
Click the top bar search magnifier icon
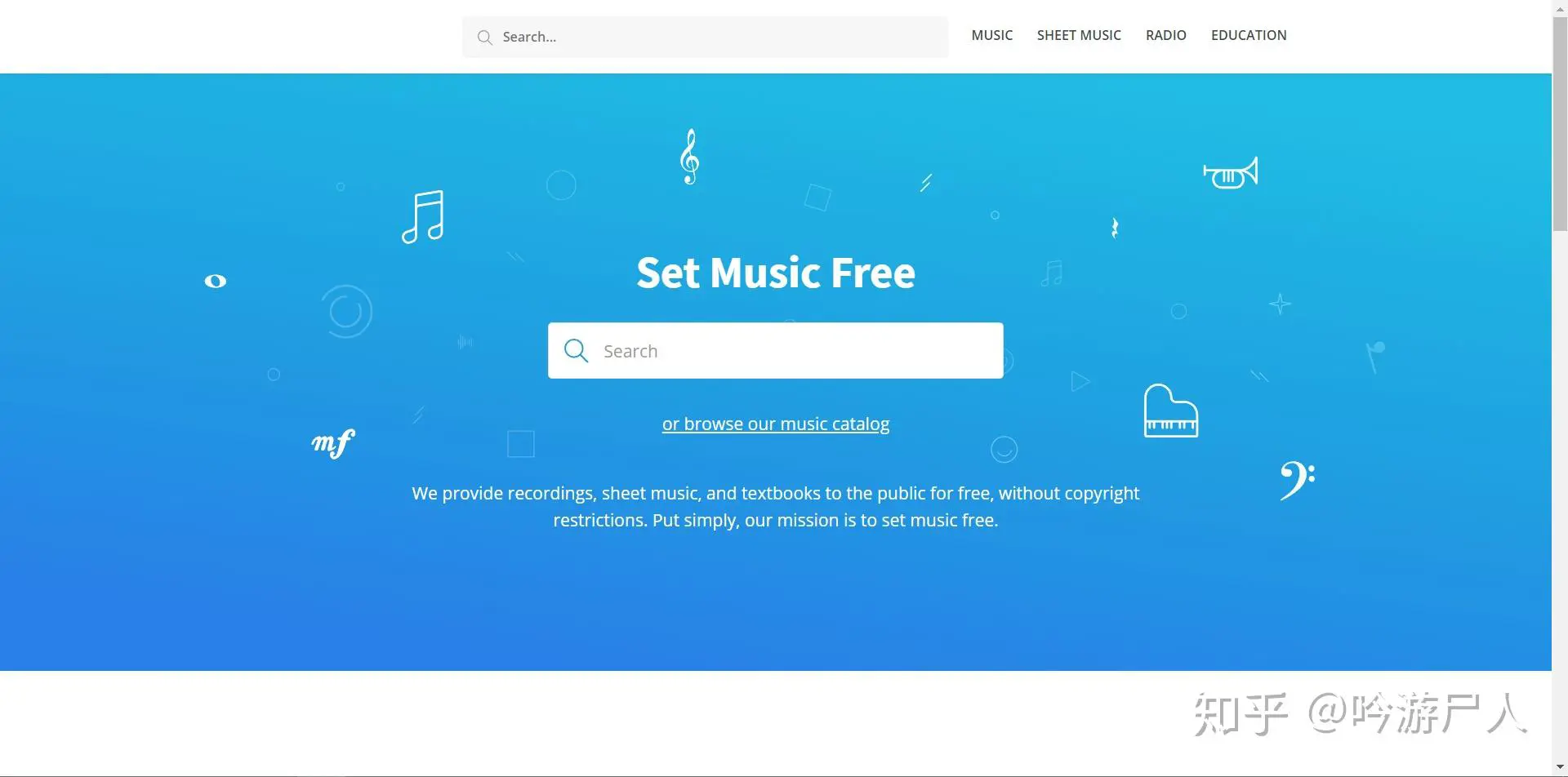click(x=485, y=38)
